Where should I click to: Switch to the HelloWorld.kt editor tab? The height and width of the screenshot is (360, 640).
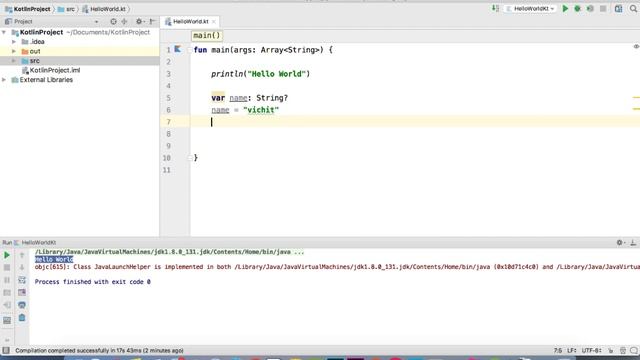click(x=190, y=22)
